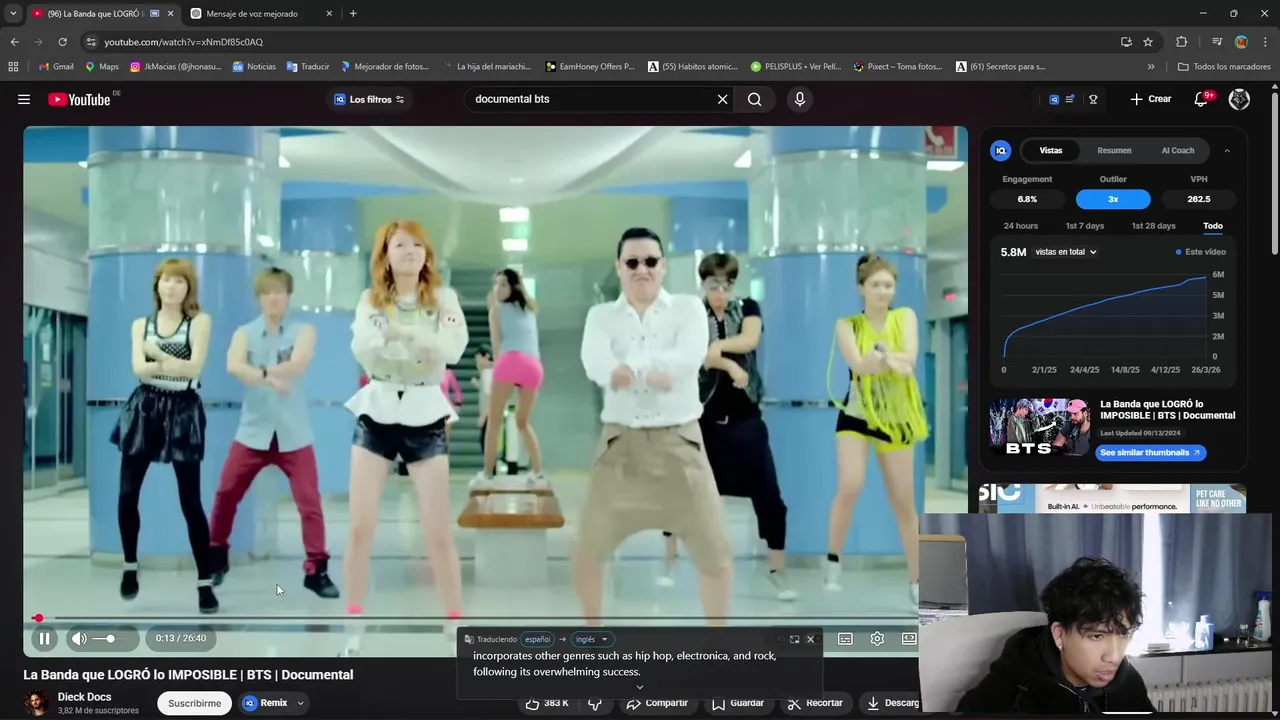Image resolution: width=1280 pixels, height=720 pixels.
Task: Switch to Mensaje de voz mejorado tab
Action: pyautogui.click(x=261, y=14)
